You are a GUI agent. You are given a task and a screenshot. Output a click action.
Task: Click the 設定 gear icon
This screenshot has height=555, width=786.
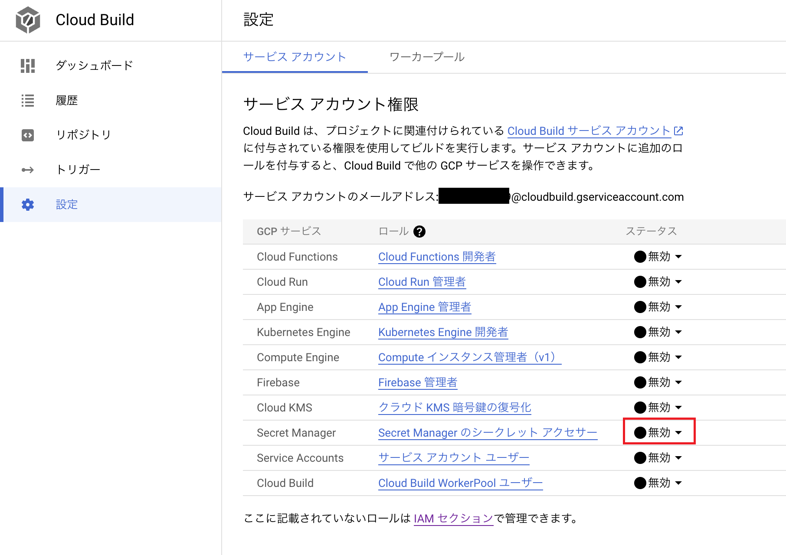28,205
